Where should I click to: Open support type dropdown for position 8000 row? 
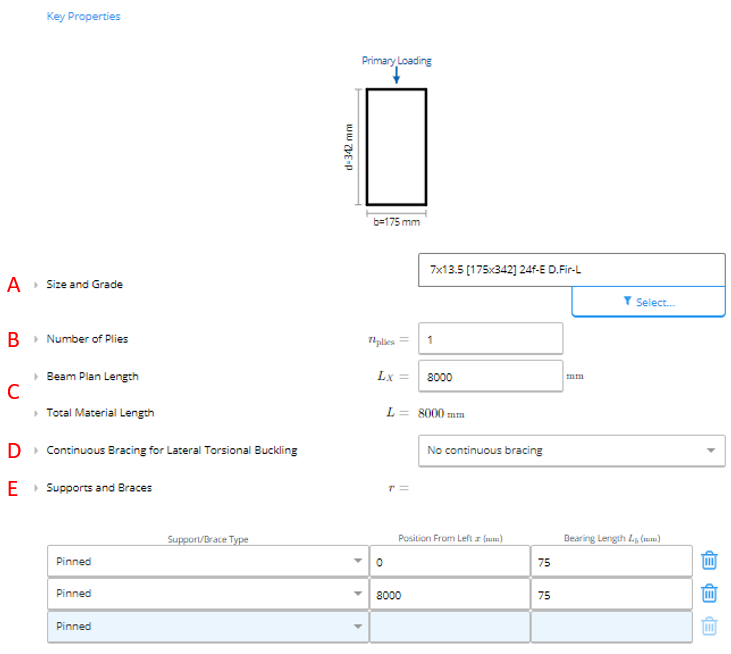[x=208, y=594]
